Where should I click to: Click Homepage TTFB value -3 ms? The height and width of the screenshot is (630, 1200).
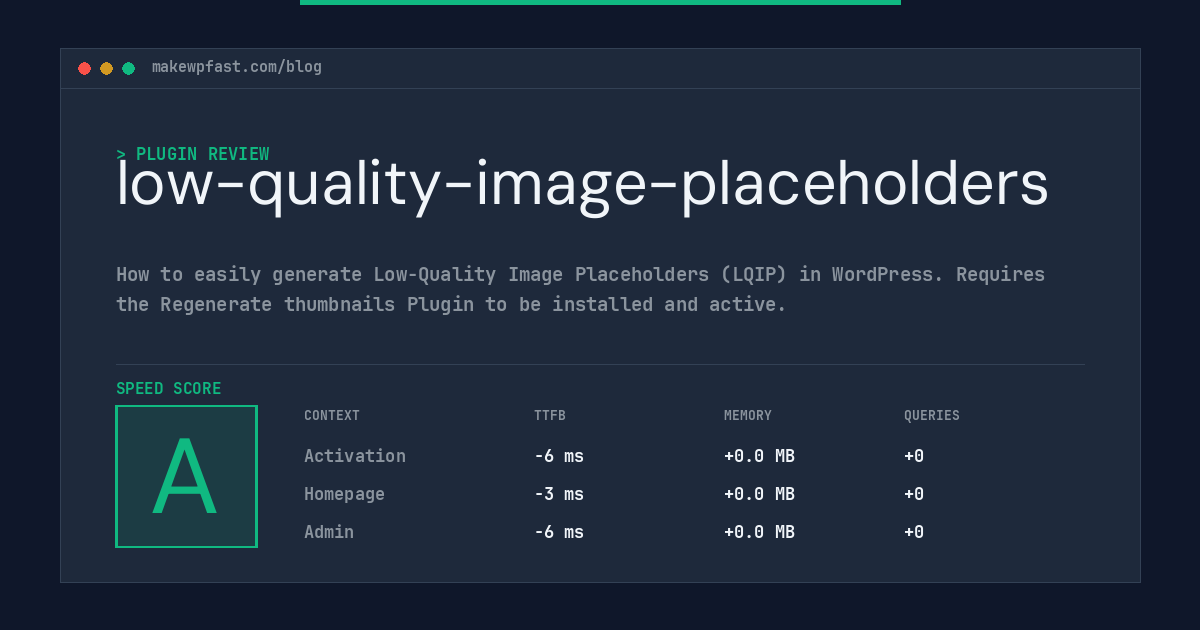559,494
